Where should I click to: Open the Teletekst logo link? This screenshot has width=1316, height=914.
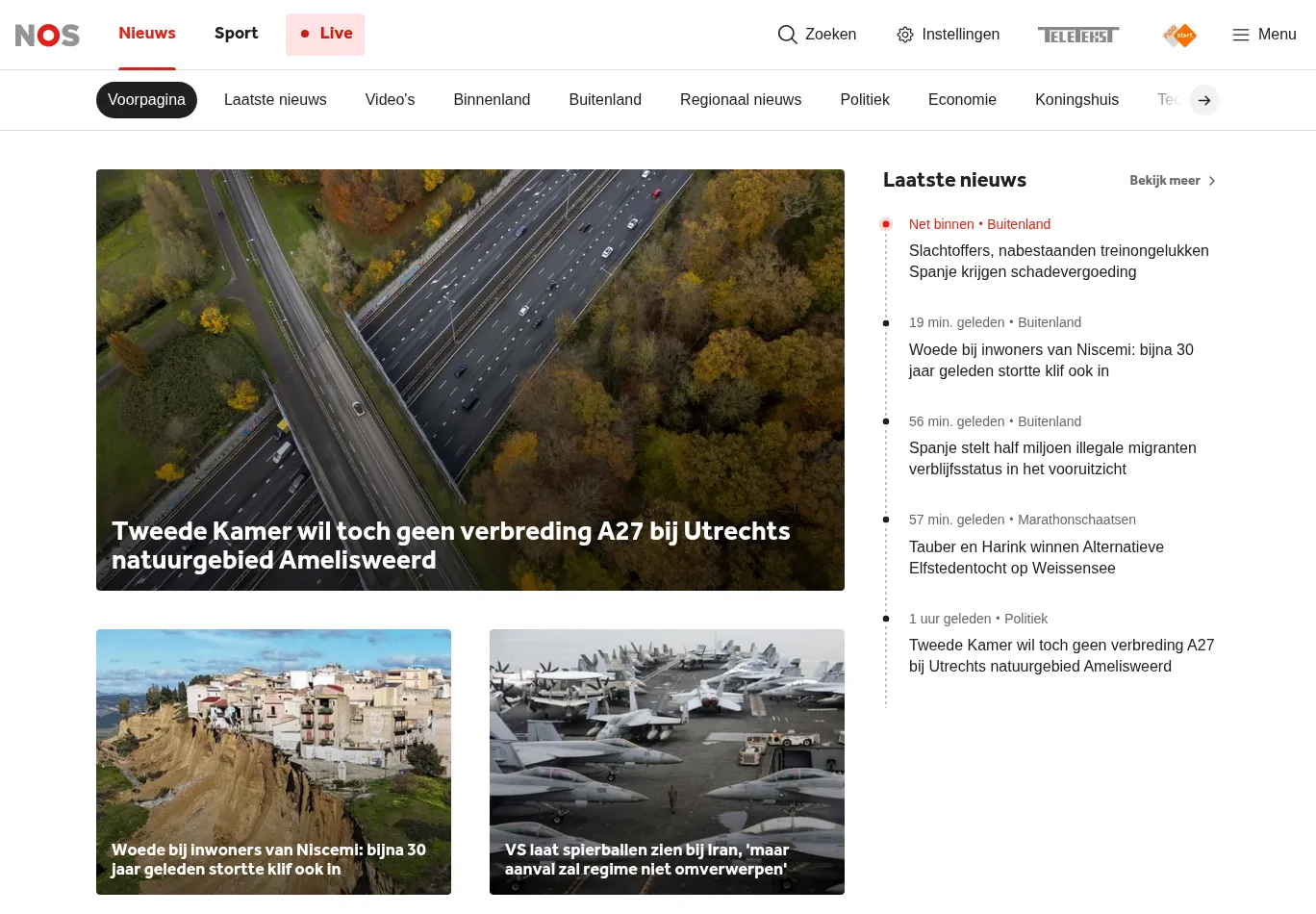(x=1077, y=35)
